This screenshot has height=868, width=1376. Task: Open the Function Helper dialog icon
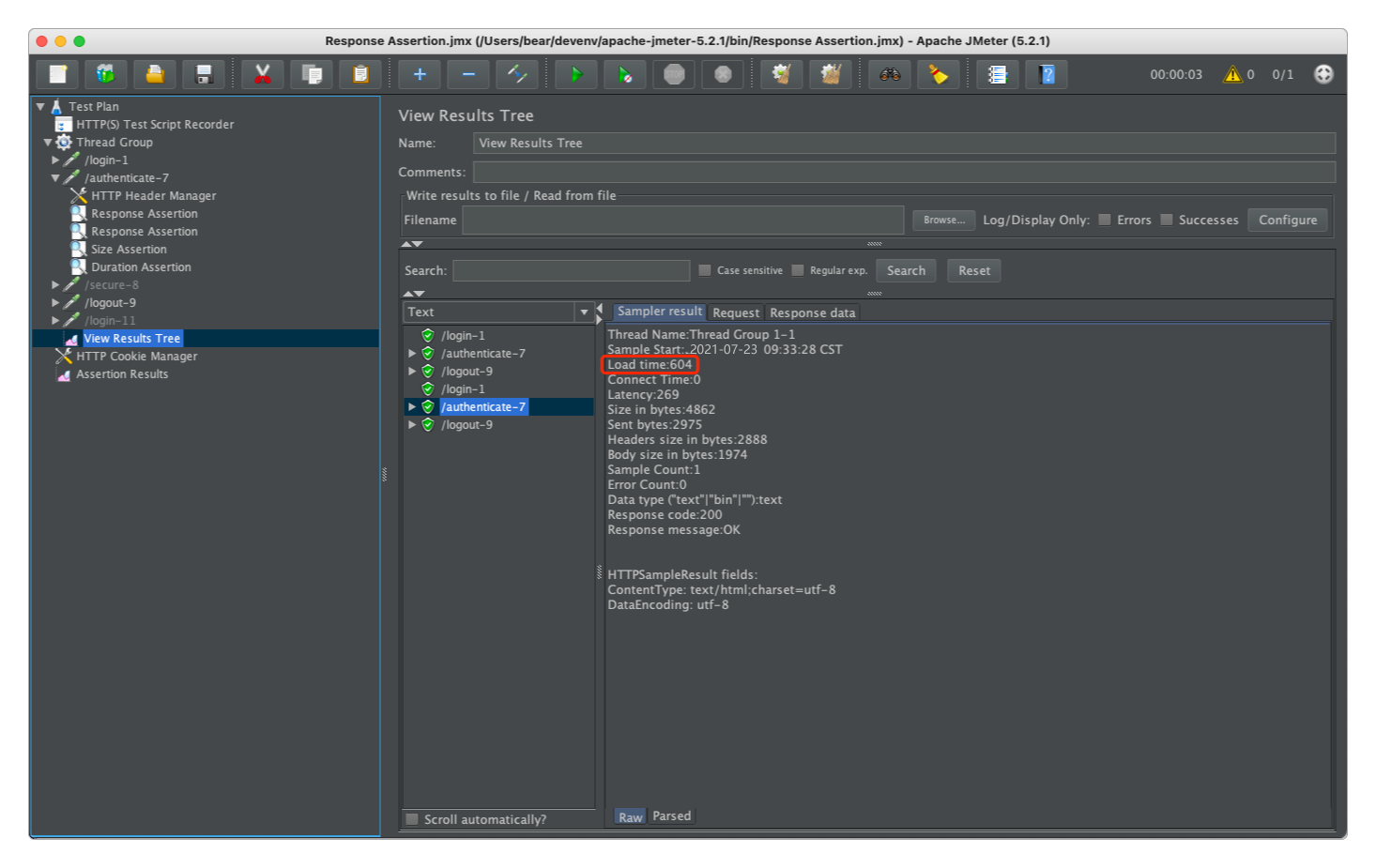(998, 74)
